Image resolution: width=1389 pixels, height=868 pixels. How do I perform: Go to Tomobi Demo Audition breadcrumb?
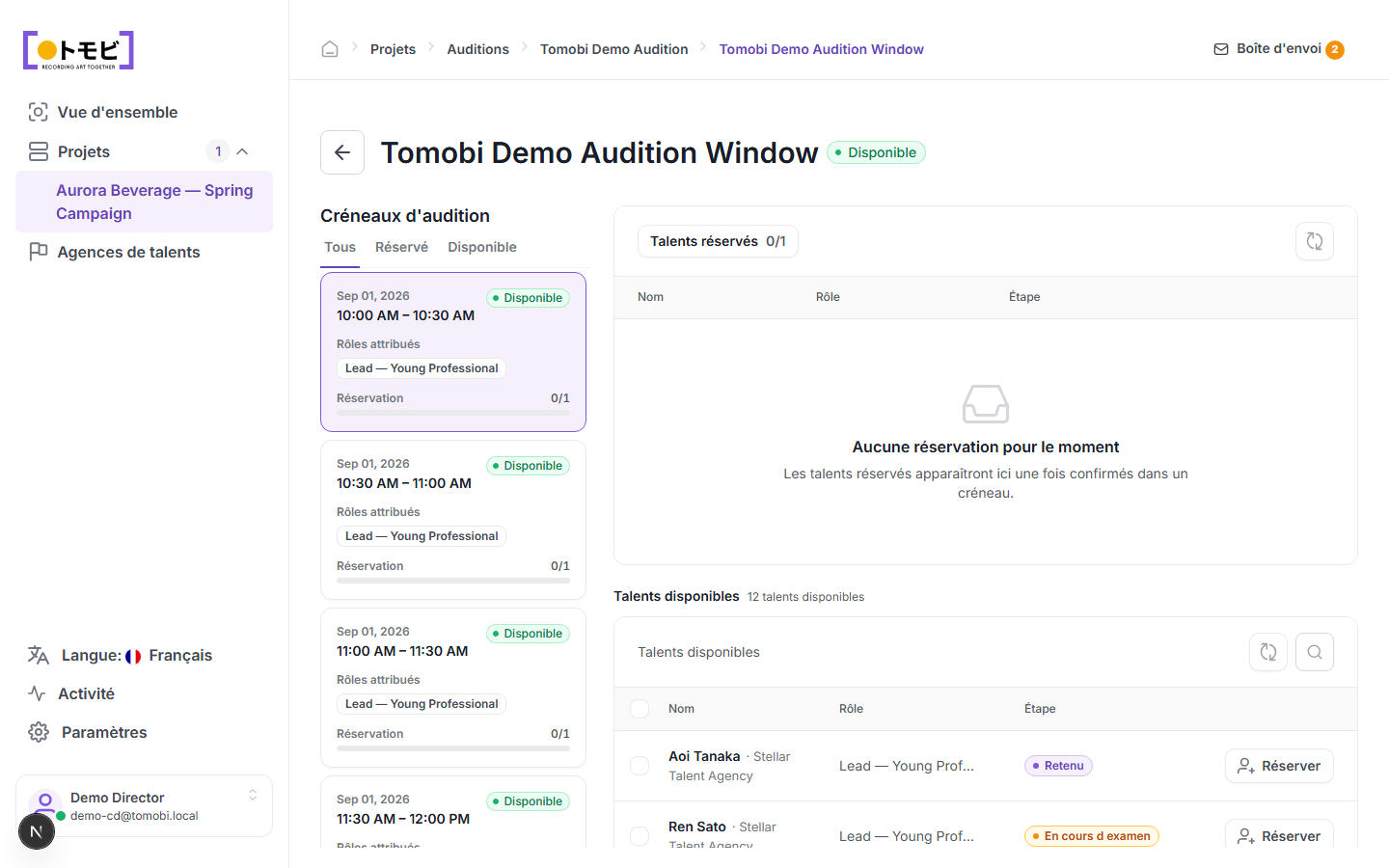click(x=613, y=49)
